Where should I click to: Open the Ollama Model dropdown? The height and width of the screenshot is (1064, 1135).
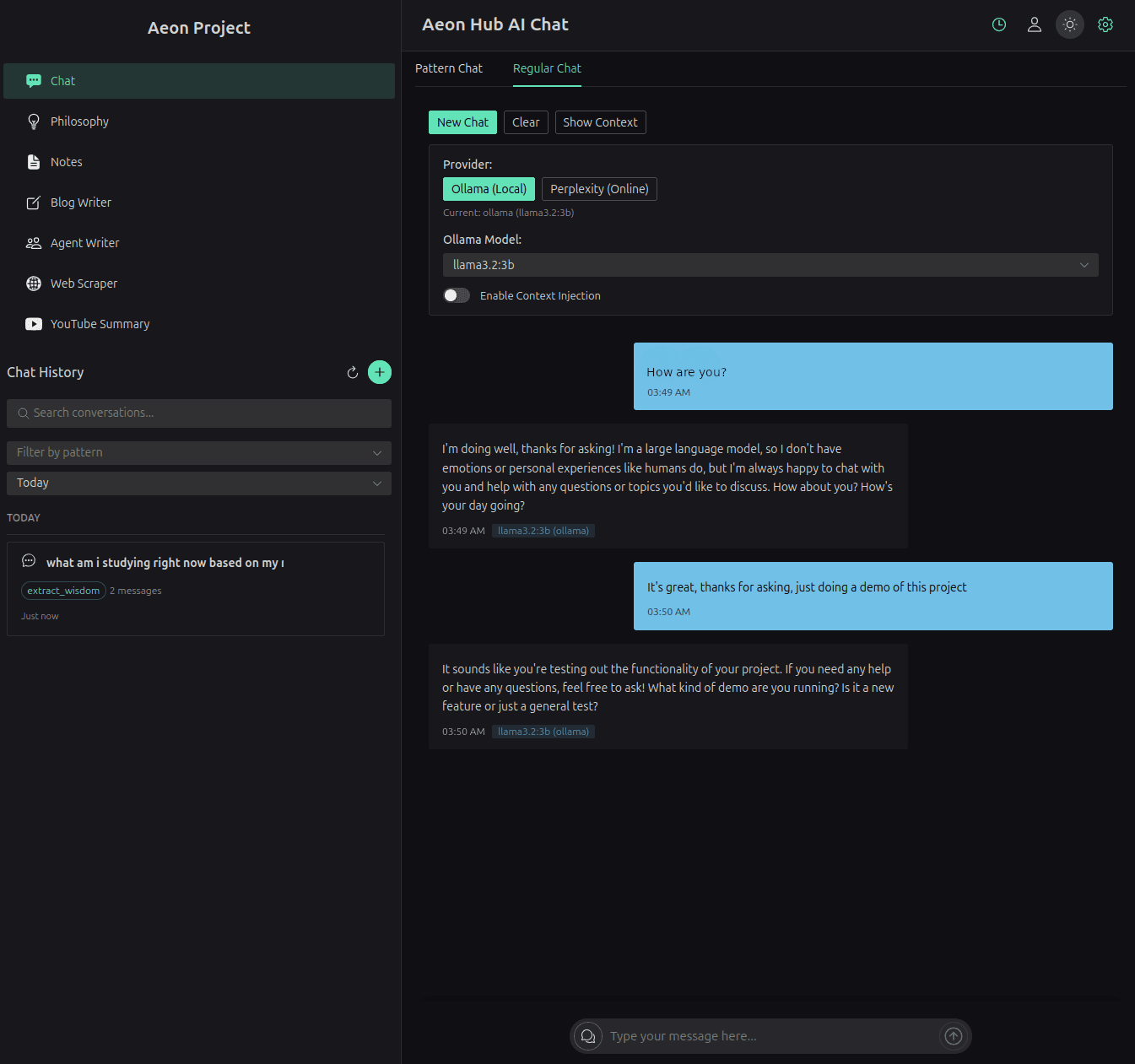click(769, 264)
